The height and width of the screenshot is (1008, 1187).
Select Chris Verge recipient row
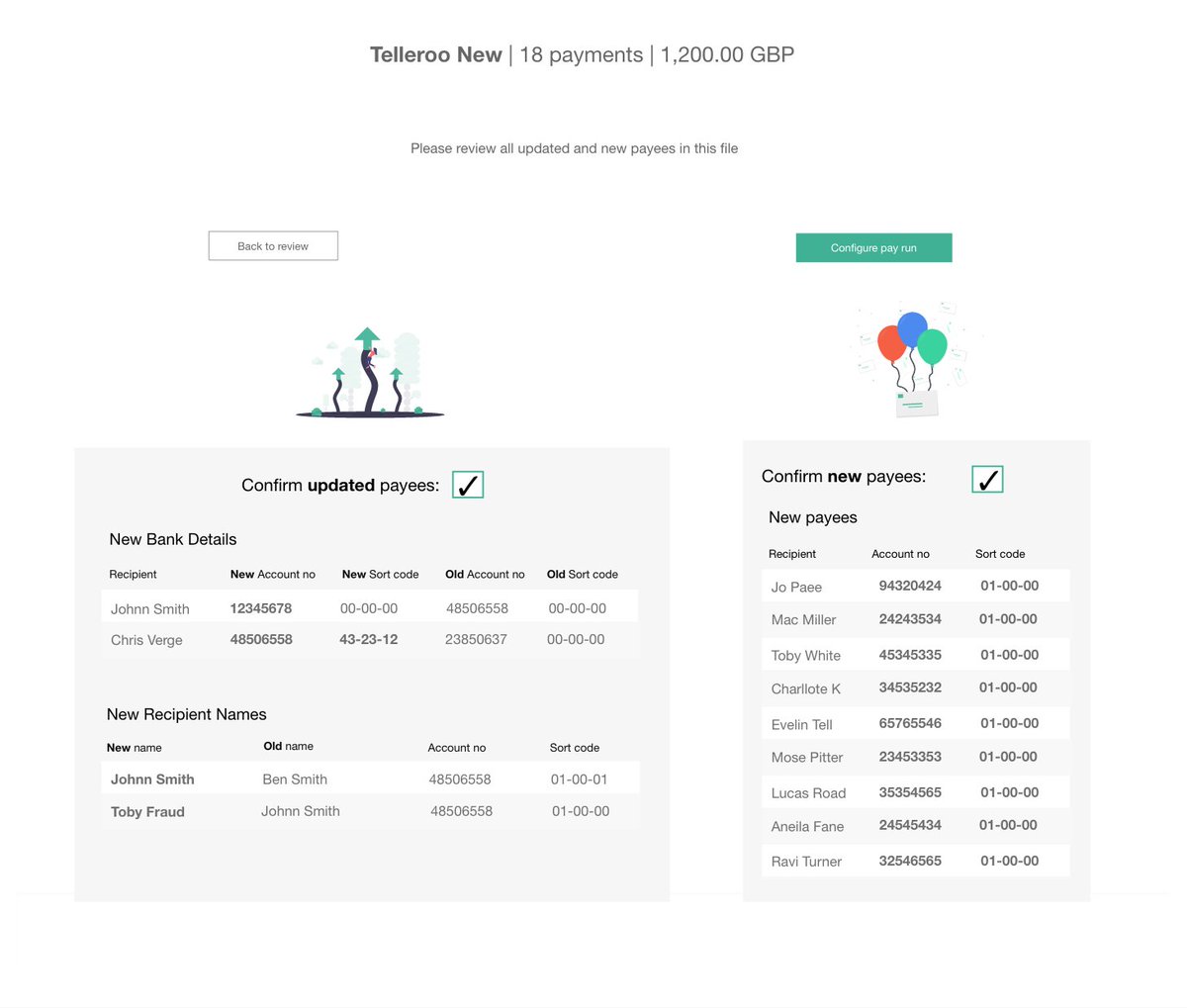point(370,640)
